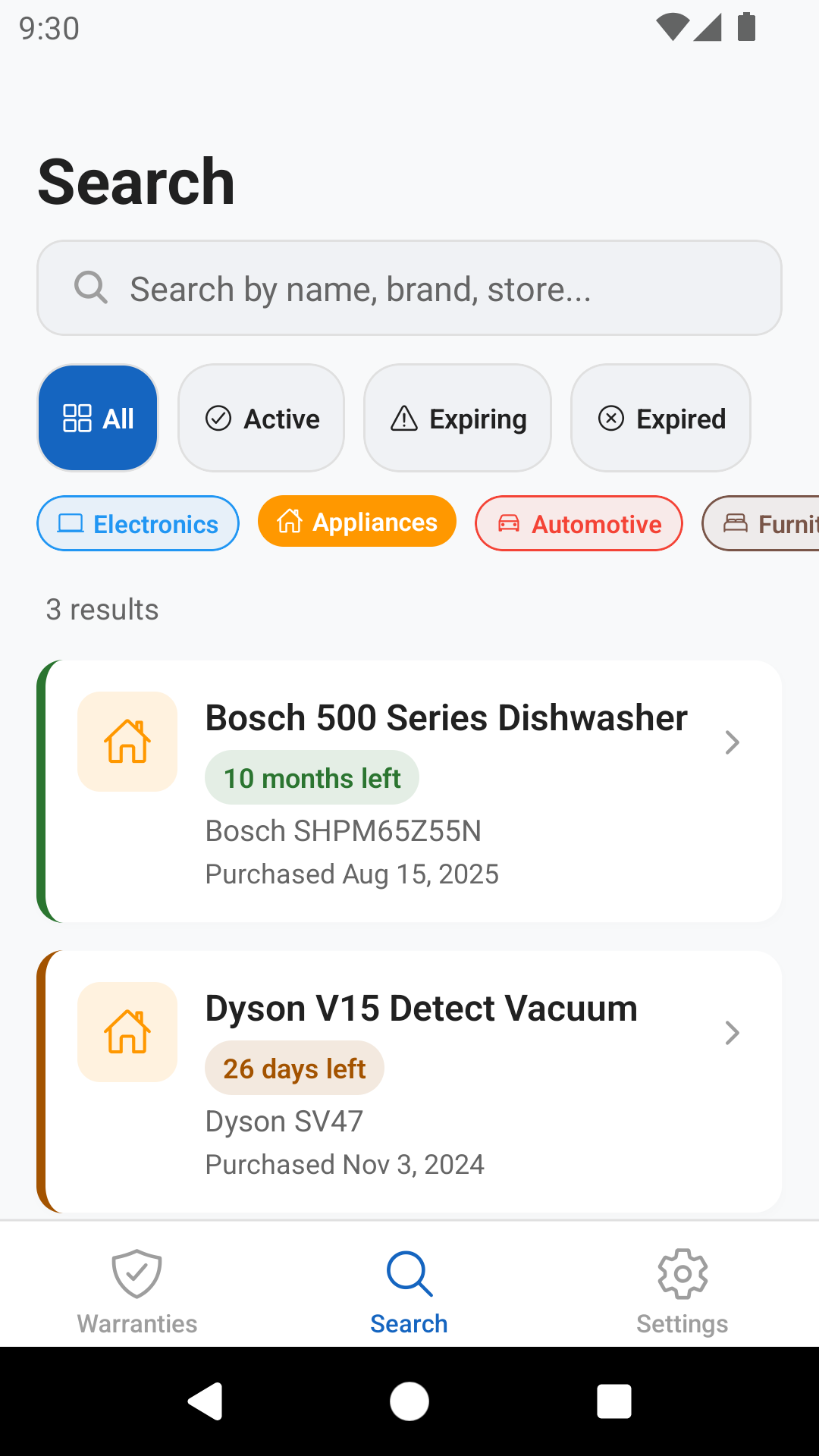Toggle the Active status filter chip
This screenshot has width=819, height=1456.
coord(262,418)
